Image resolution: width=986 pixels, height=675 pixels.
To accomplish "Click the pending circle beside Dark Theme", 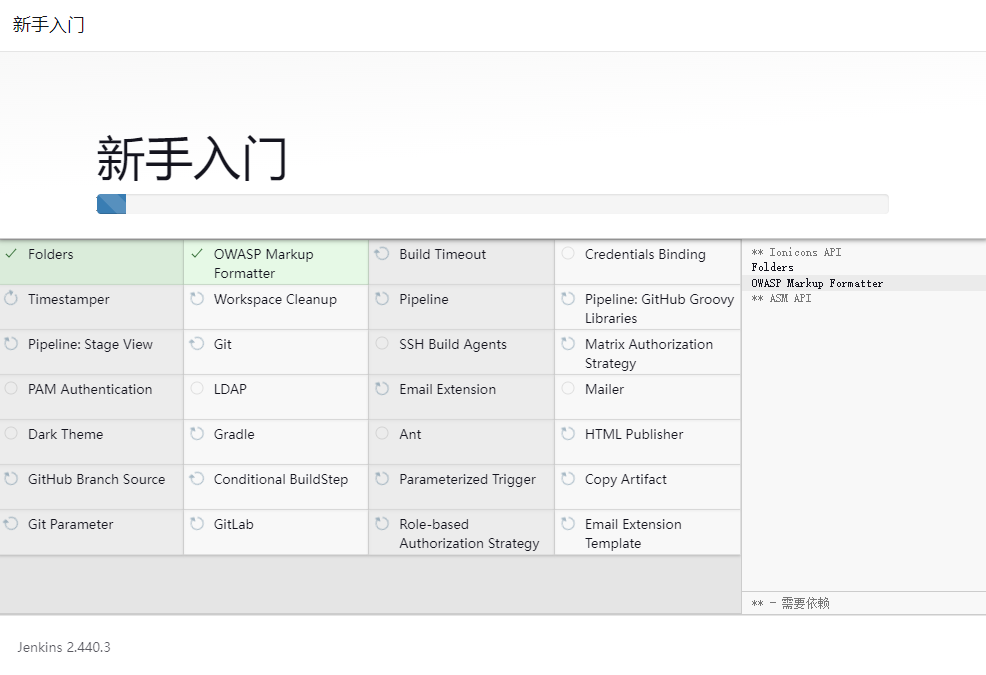I will pyautogui.click(x=11, y=434).
